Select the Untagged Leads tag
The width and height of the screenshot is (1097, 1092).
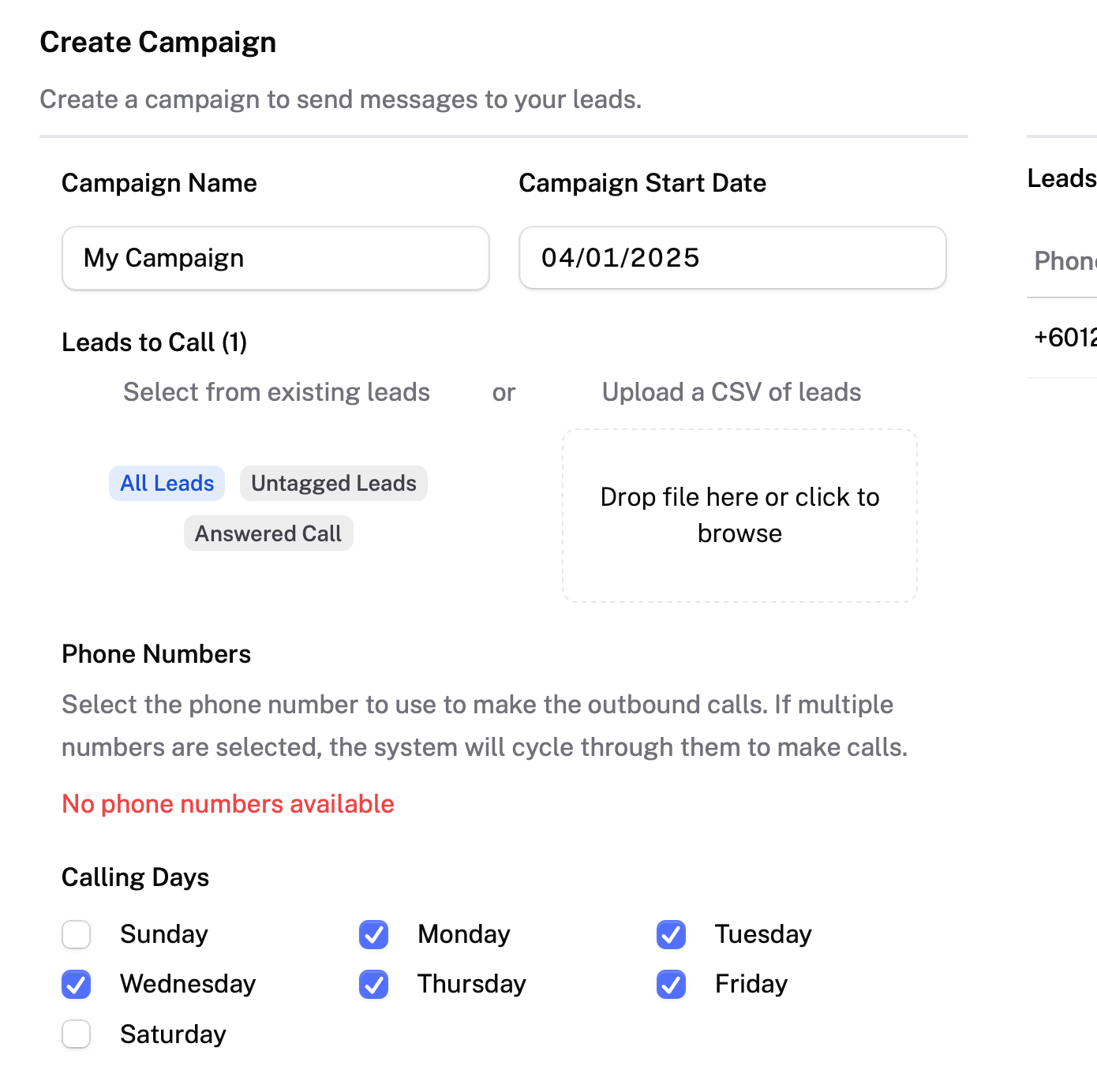pos(334,483)
